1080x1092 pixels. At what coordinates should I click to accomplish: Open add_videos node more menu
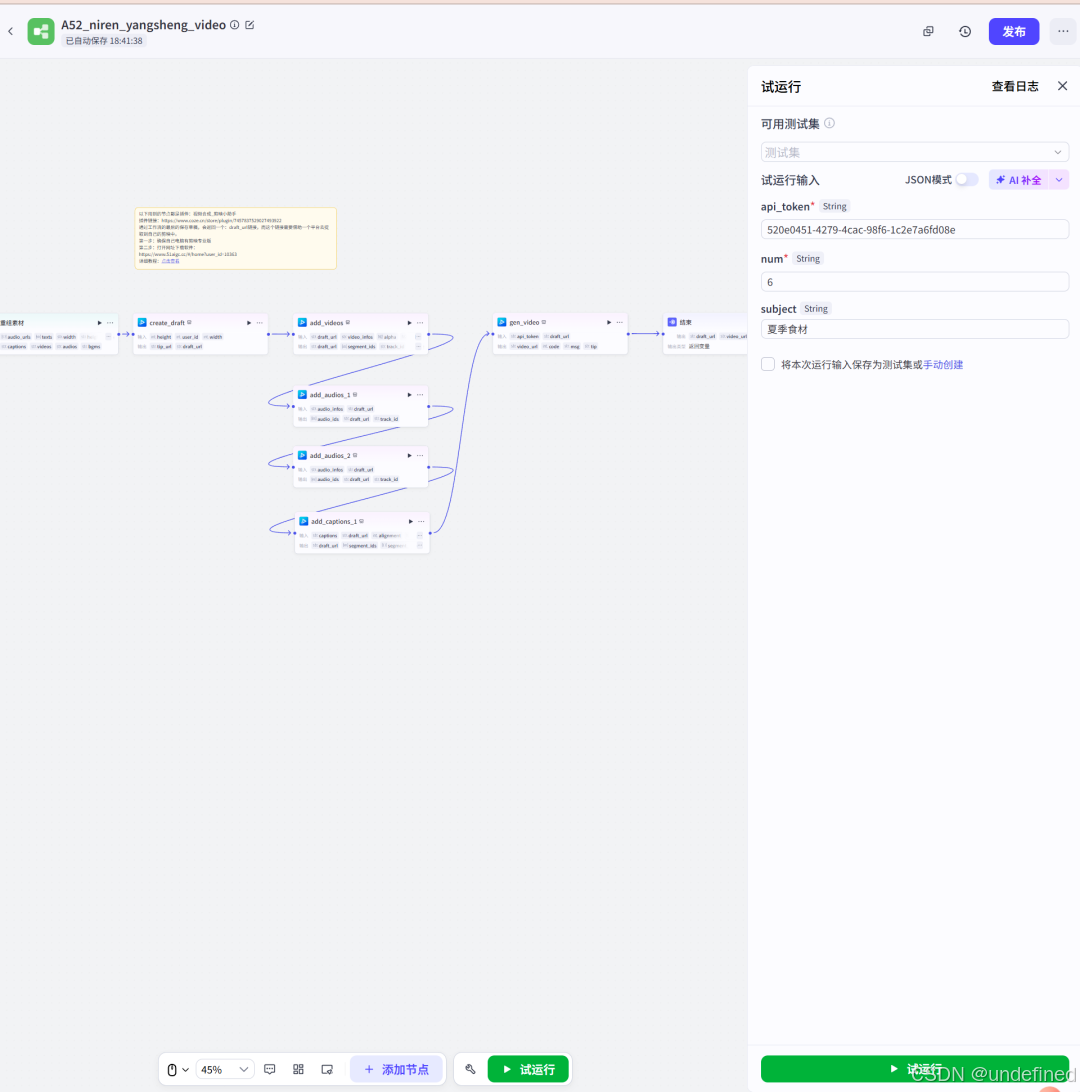coord(420,322)
